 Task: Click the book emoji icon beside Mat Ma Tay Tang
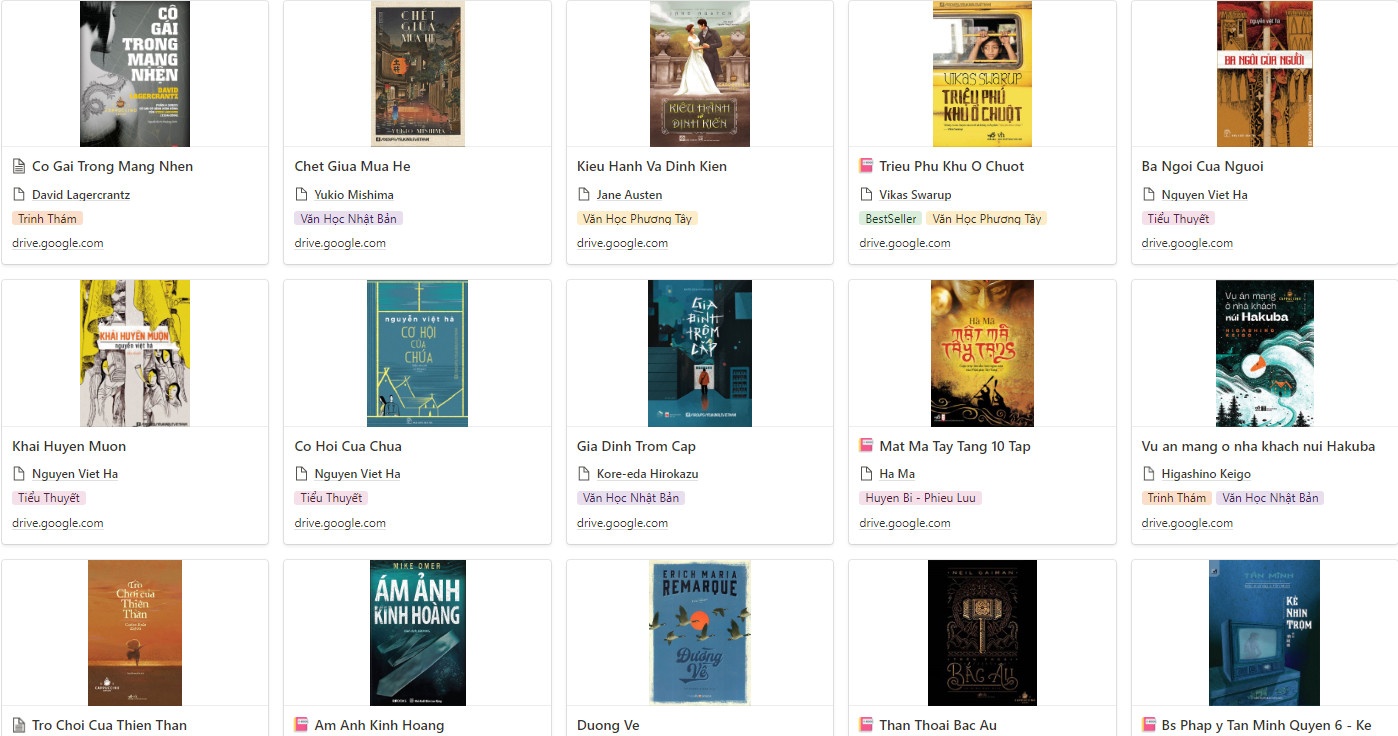[866, 446]
